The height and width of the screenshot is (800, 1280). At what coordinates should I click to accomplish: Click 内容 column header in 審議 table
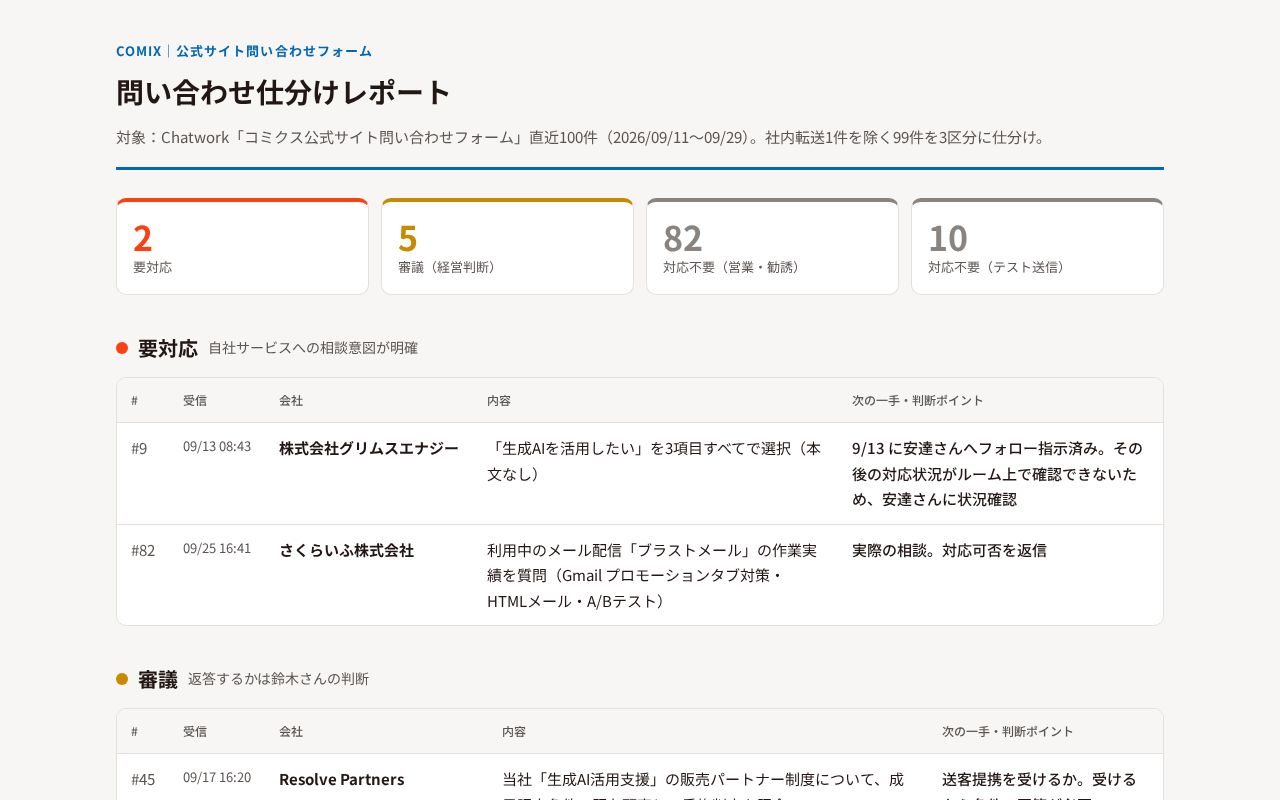pos(514,731)
